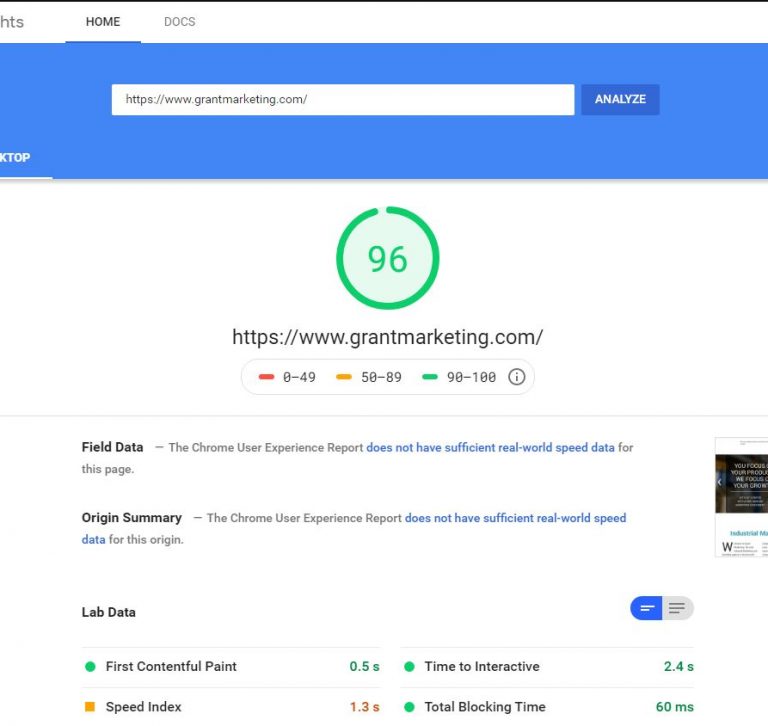Click the orange square icon beside Speed Index
768x726 pixels.
tap(90, 707)
